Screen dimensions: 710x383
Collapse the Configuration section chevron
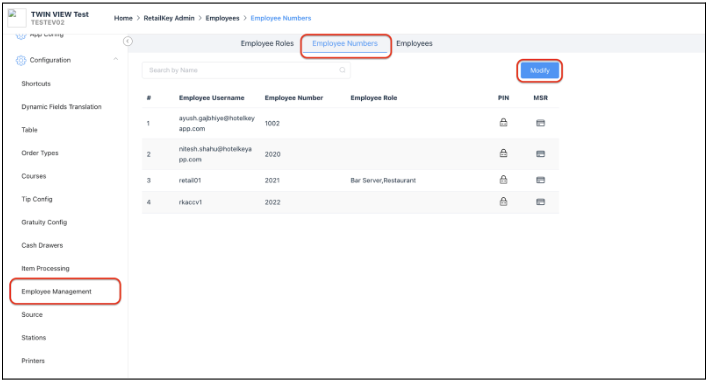[115, 59]
